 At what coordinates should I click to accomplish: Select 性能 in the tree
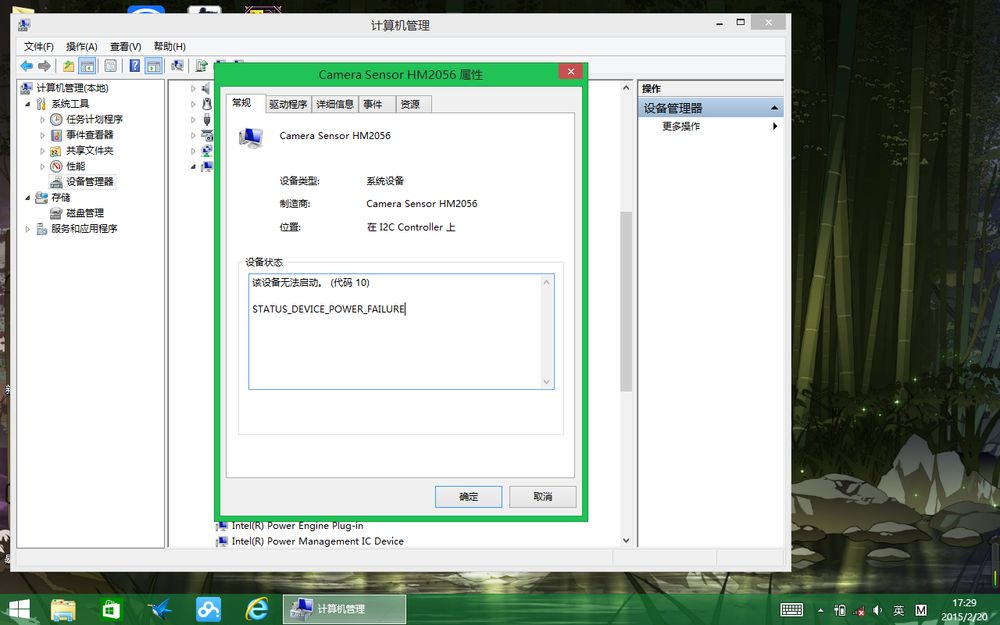coord(76,166)
